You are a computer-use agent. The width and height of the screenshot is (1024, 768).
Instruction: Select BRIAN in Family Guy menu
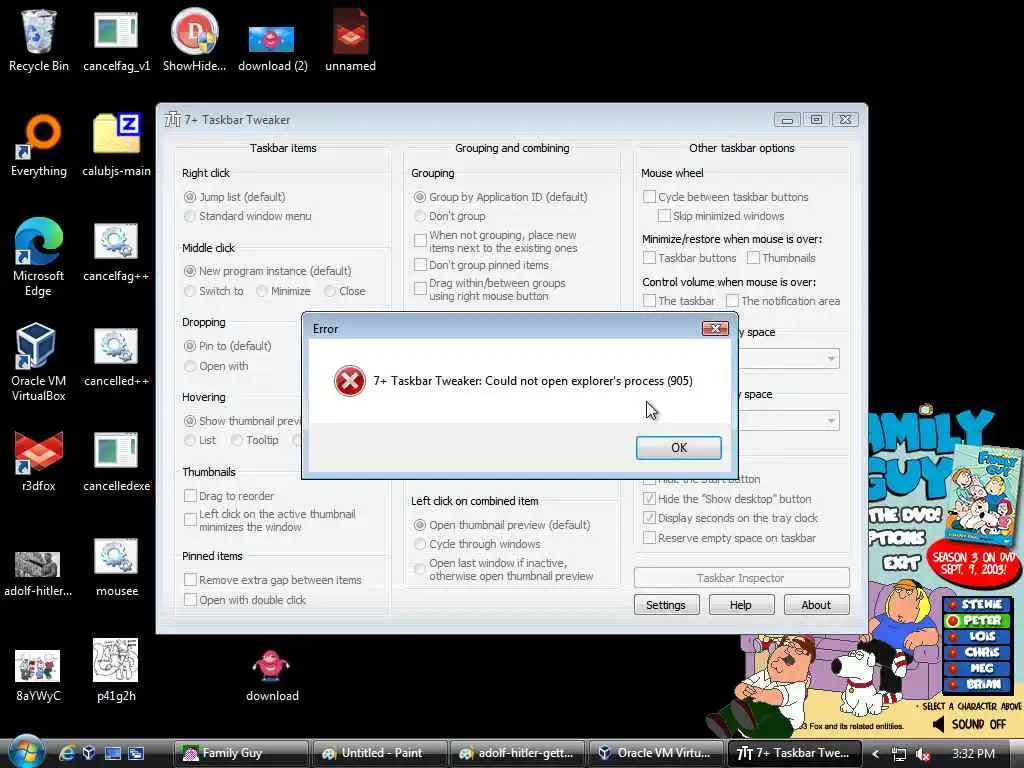tap(976, 684)
